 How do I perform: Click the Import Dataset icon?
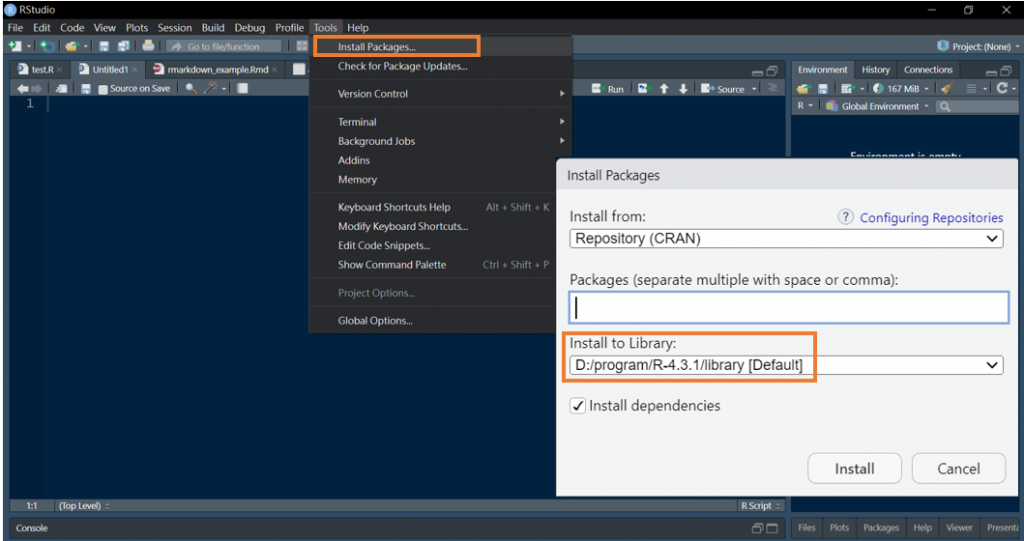[847, 88]
